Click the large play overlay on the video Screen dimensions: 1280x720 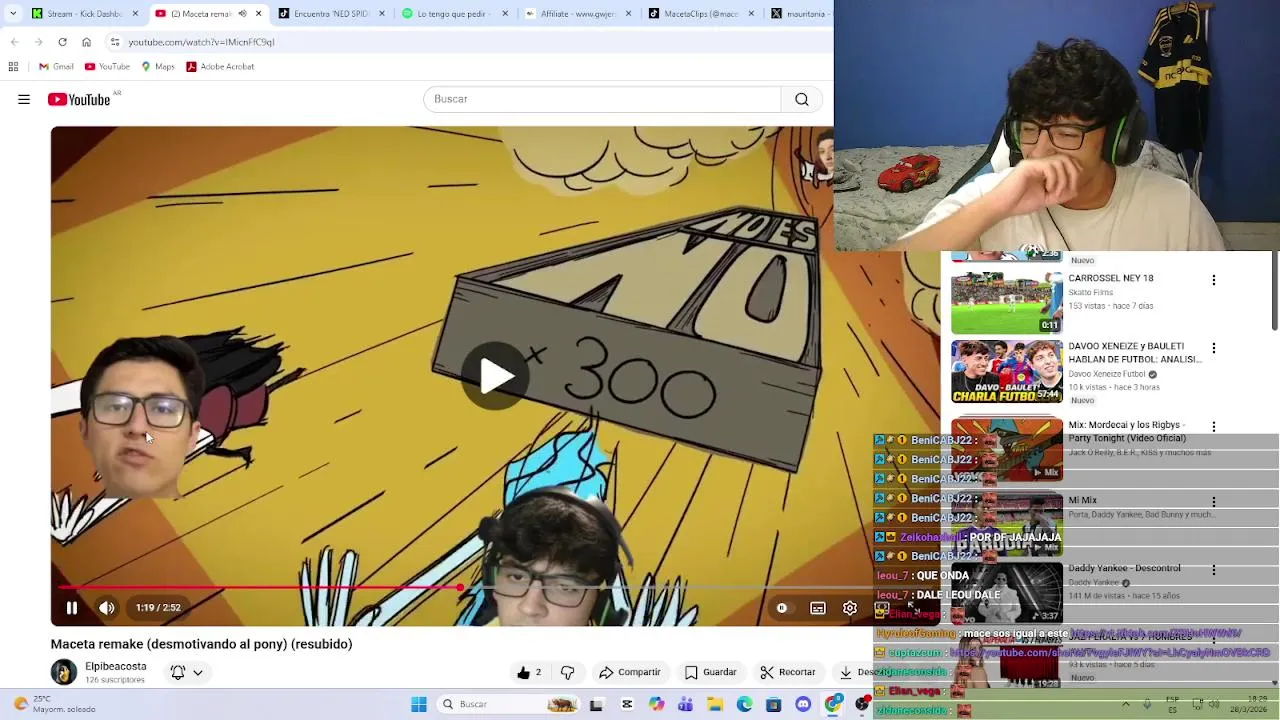click(495, 376)
